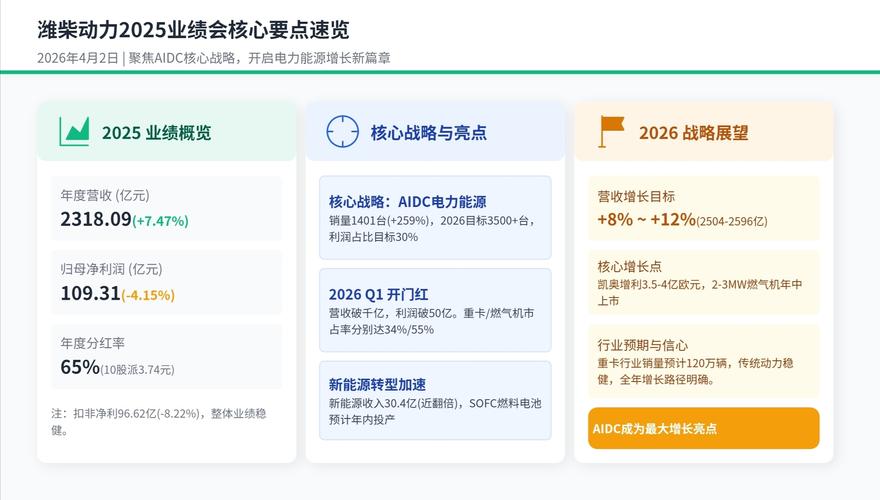
Task: Click the footnote about 扣非净利96.62亿
Action: pos(158,421)
